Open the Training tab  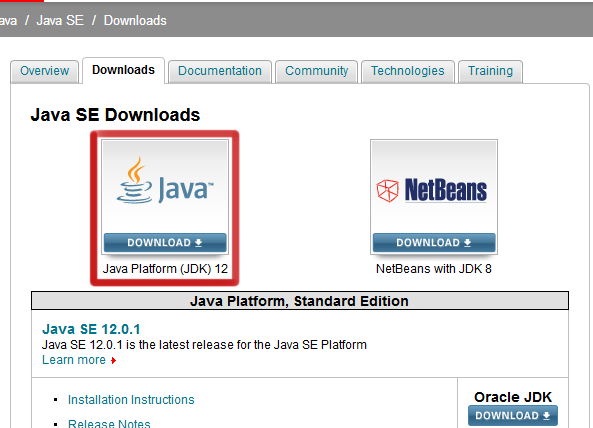click(x=490, y=71)
